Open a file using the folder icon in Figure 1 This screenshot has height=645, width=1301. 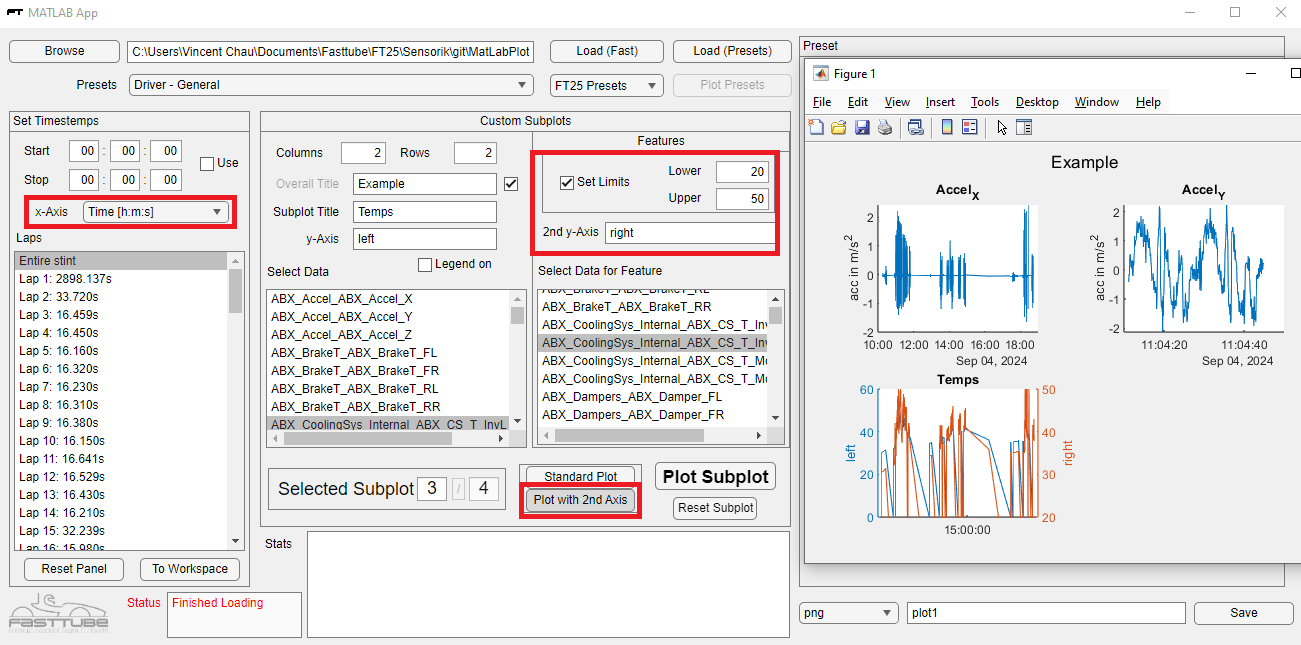point(838,127)
